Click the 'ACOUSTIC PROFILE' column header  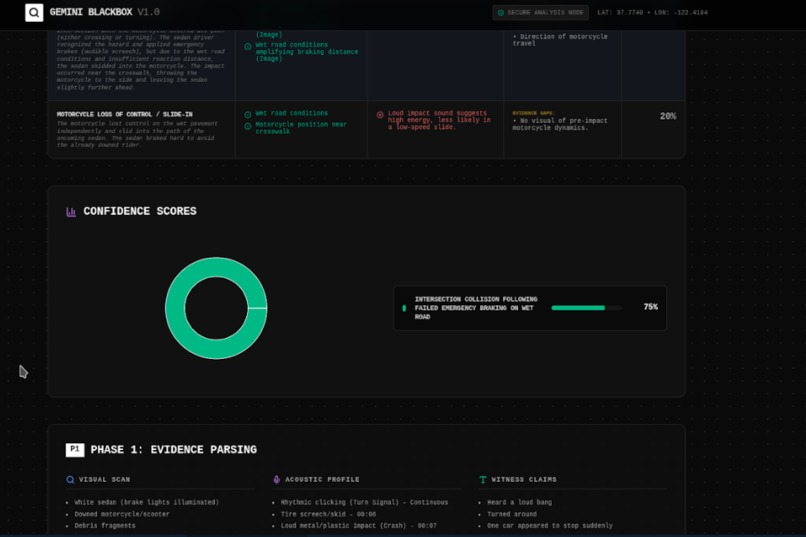[322, 479]
